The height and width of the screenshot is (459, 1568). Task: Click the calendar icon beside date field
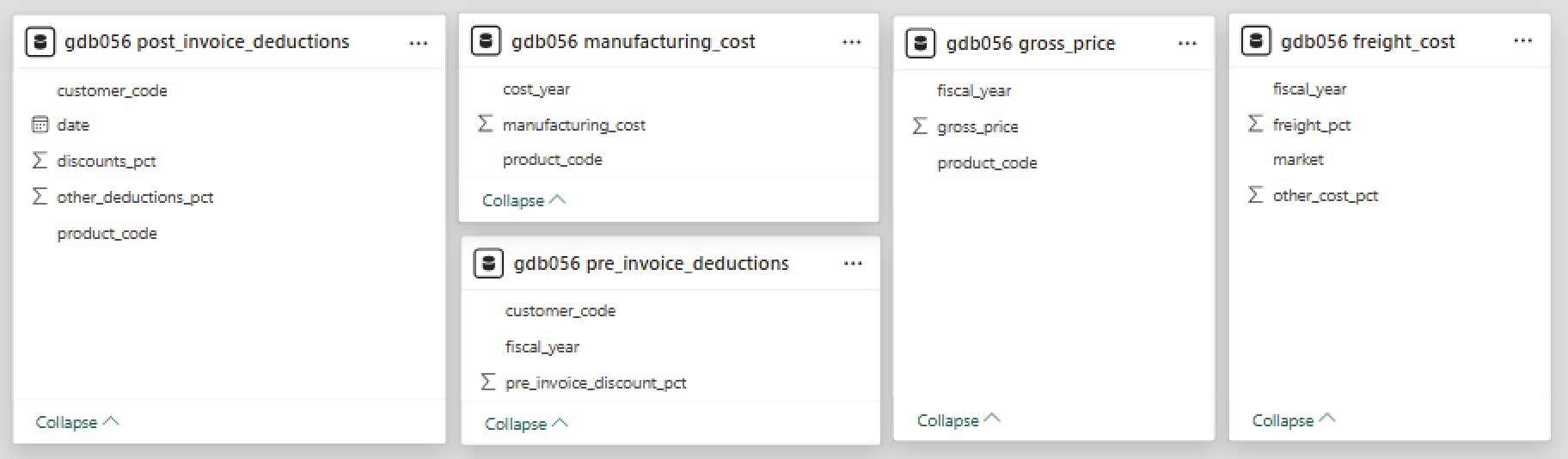[x=40, y=125]
